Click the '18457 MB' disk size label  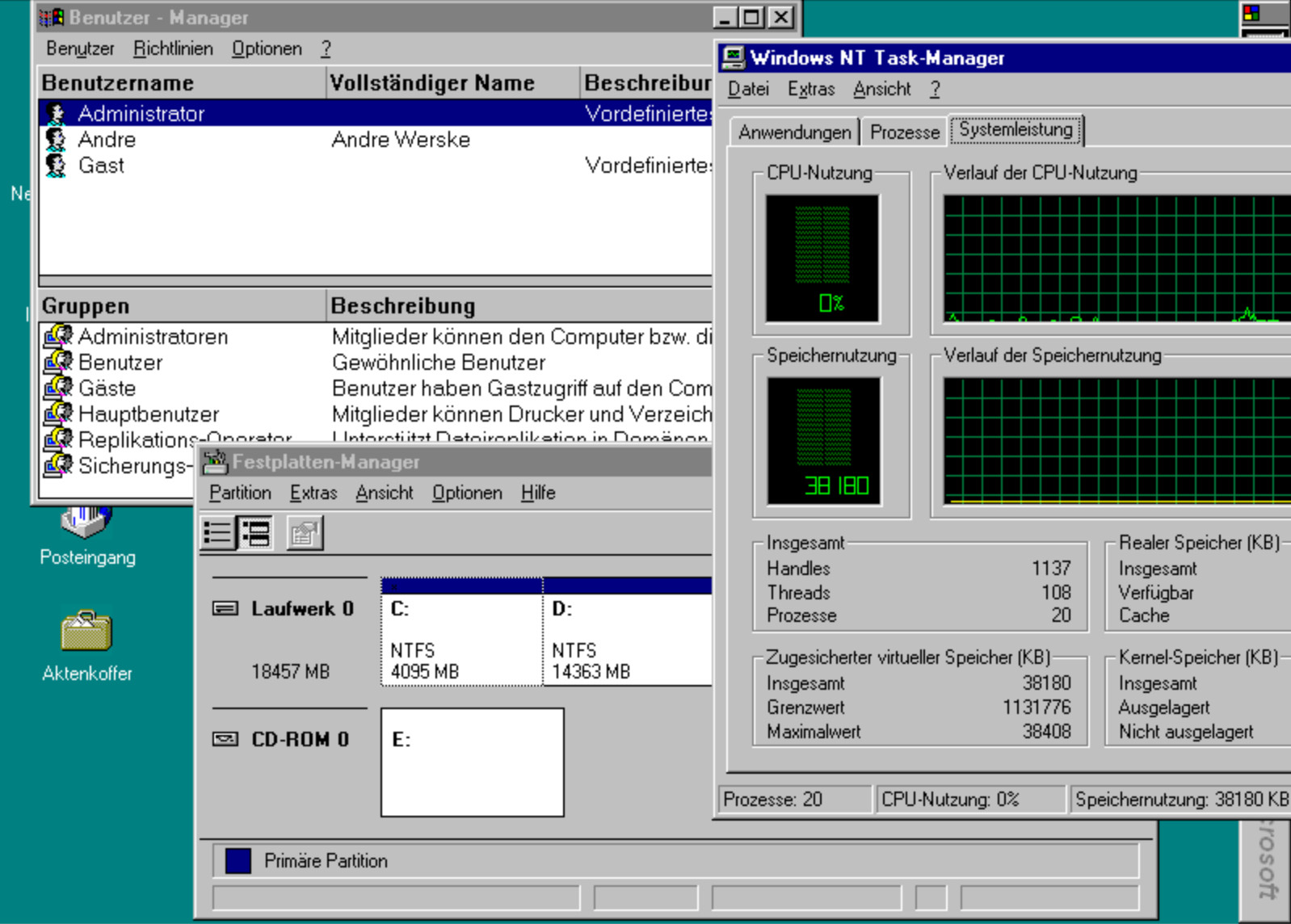(290, 672)
